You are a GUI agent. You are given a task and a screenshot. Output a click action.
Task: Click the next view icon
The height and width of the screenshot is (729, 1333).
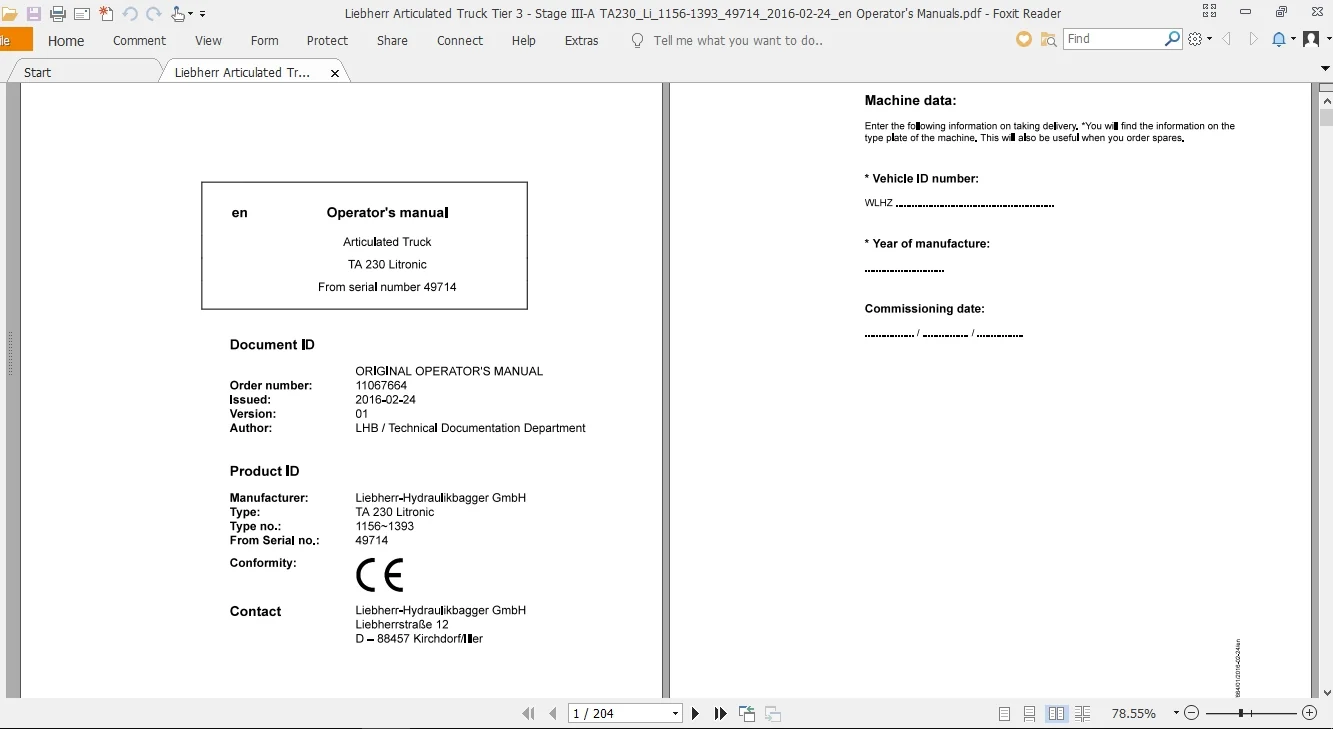(x=772, y=714)
